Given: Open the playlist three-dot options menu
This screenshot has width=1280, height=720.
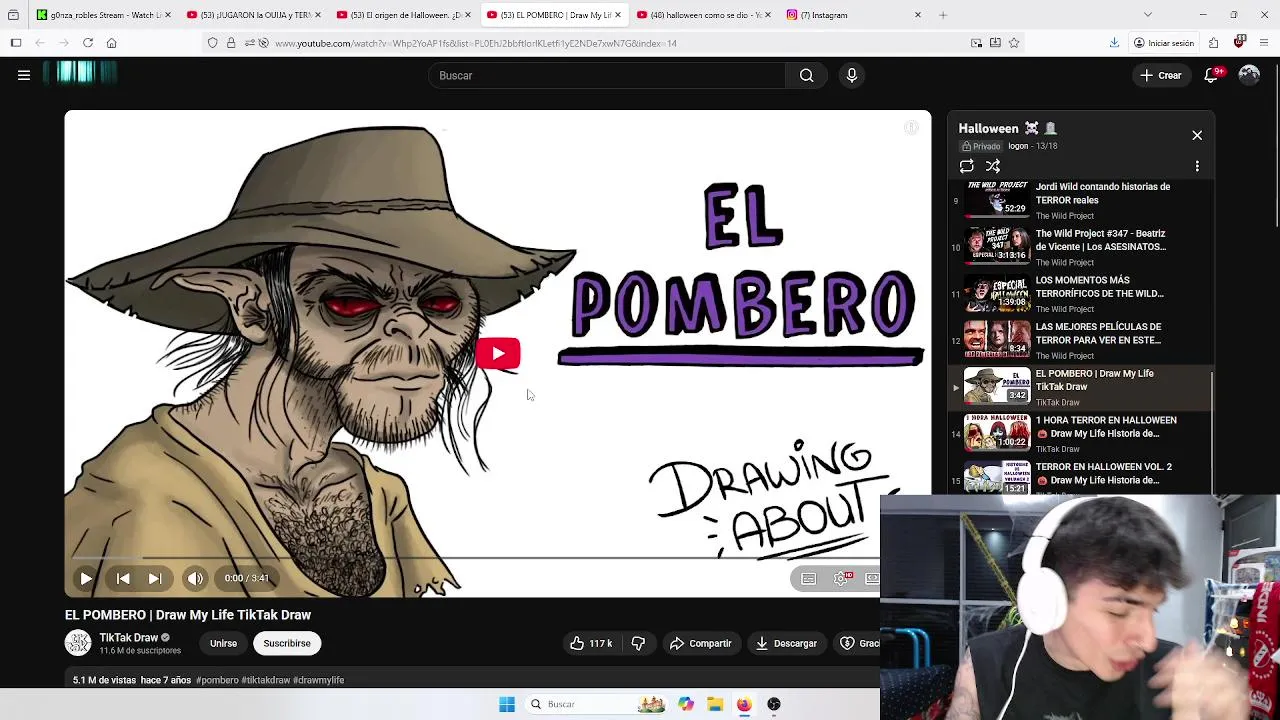Looking at the screenshot, I should [1197, 166].
